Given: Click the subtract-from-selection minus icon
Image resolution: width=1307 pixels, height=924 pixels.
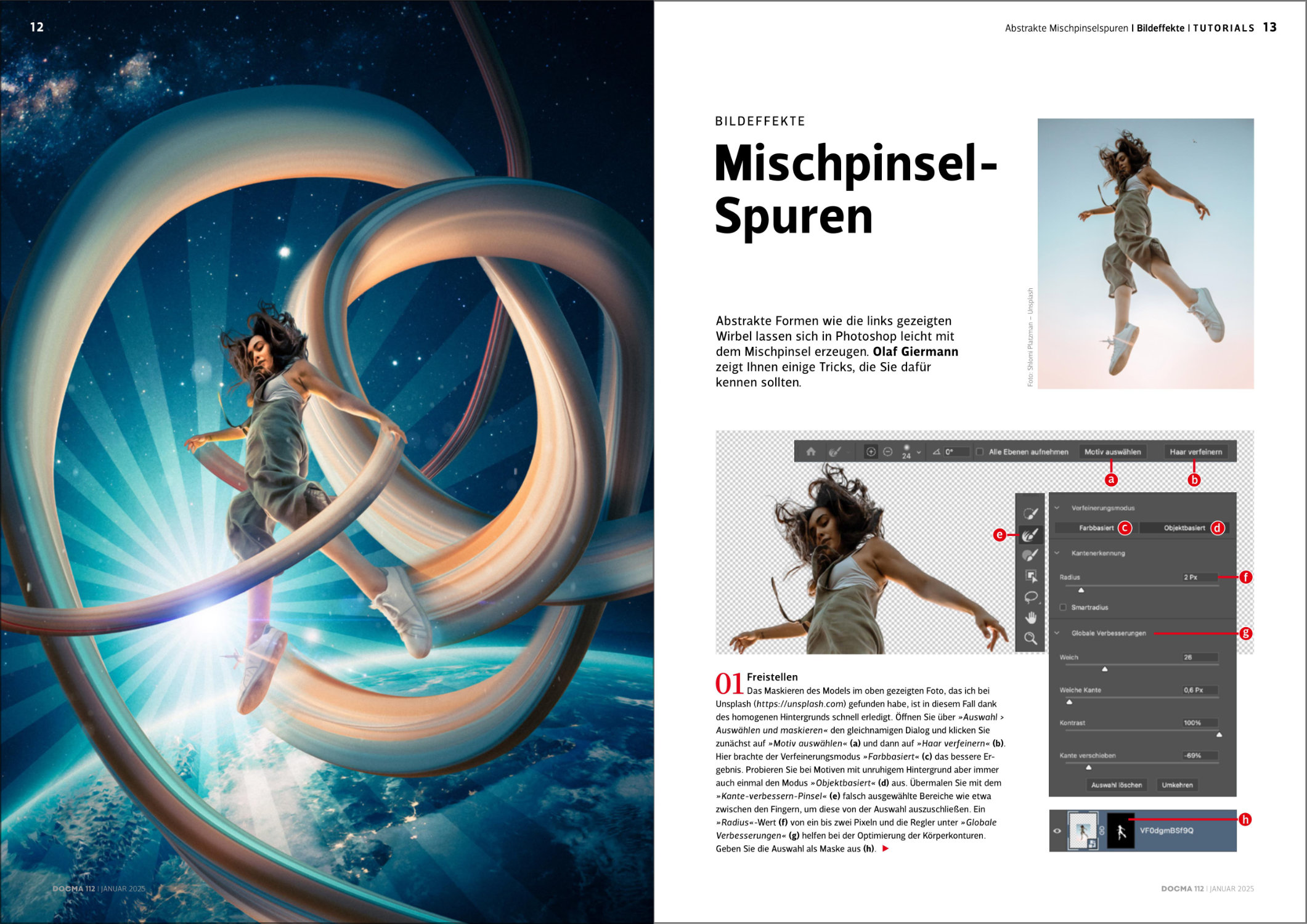Looking at the screenshot, I should (x=887, y=452).
